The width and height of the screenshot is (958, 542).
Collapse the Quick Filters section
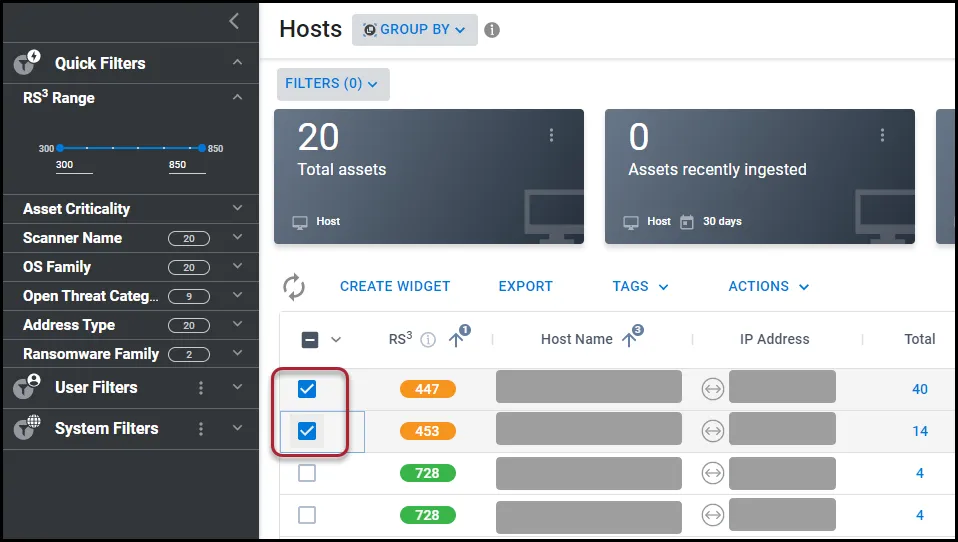[238, 62]
